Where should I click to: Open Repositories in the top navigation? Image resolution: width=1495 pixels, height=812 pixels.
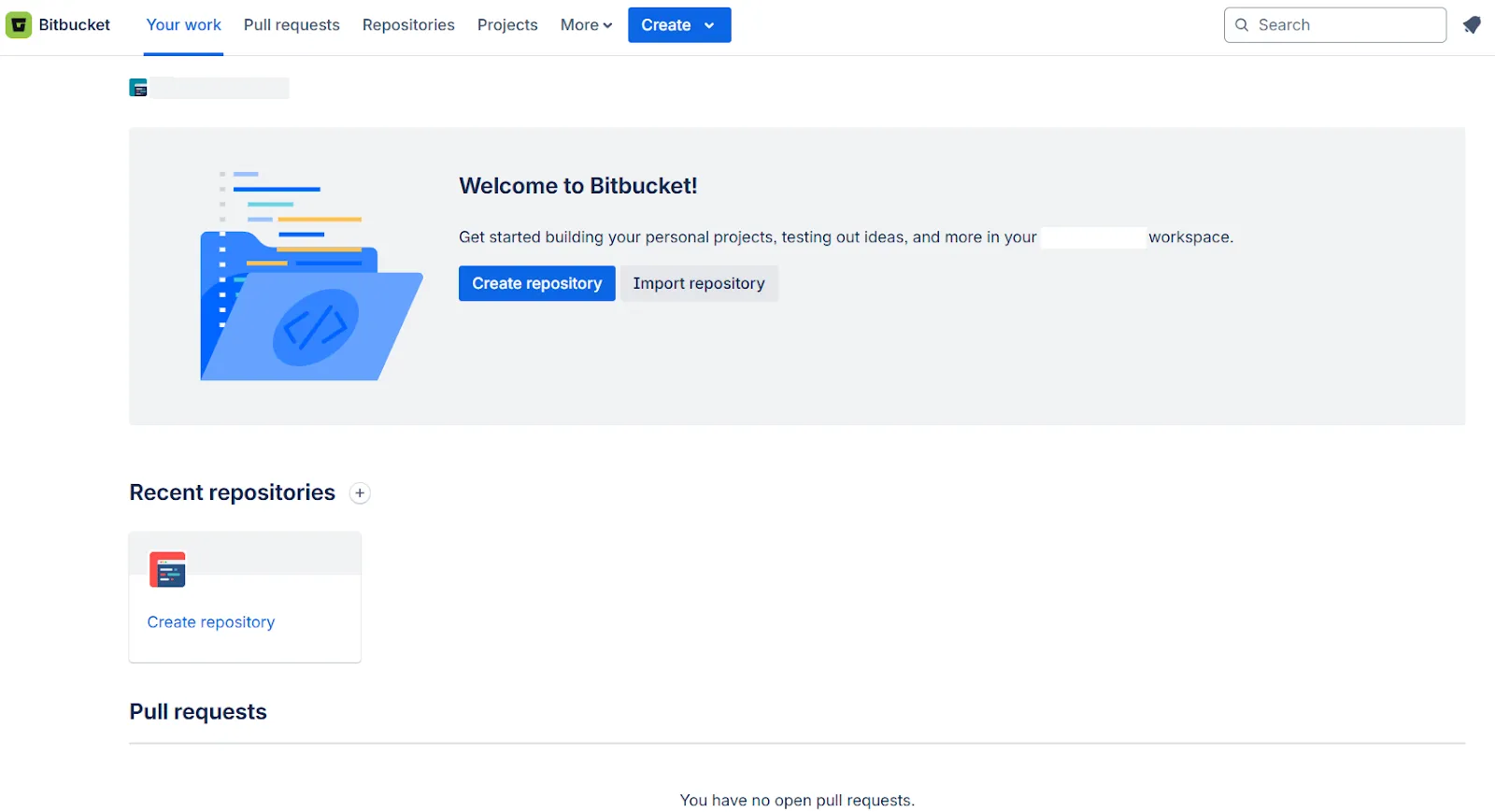(x=408, y=25)
